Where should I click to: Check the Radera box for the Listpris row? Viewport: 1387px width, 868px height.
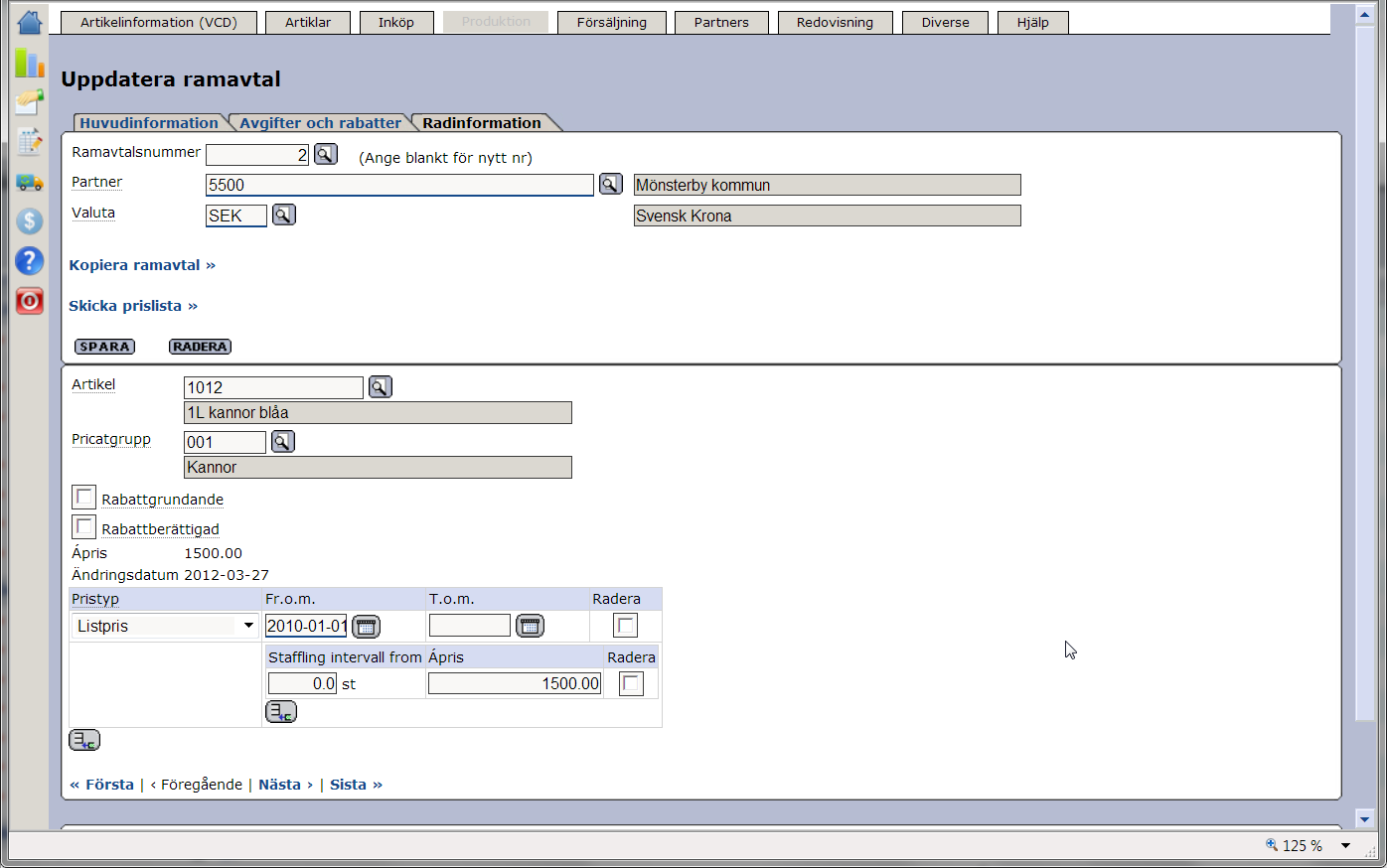(x=626, y=625)
